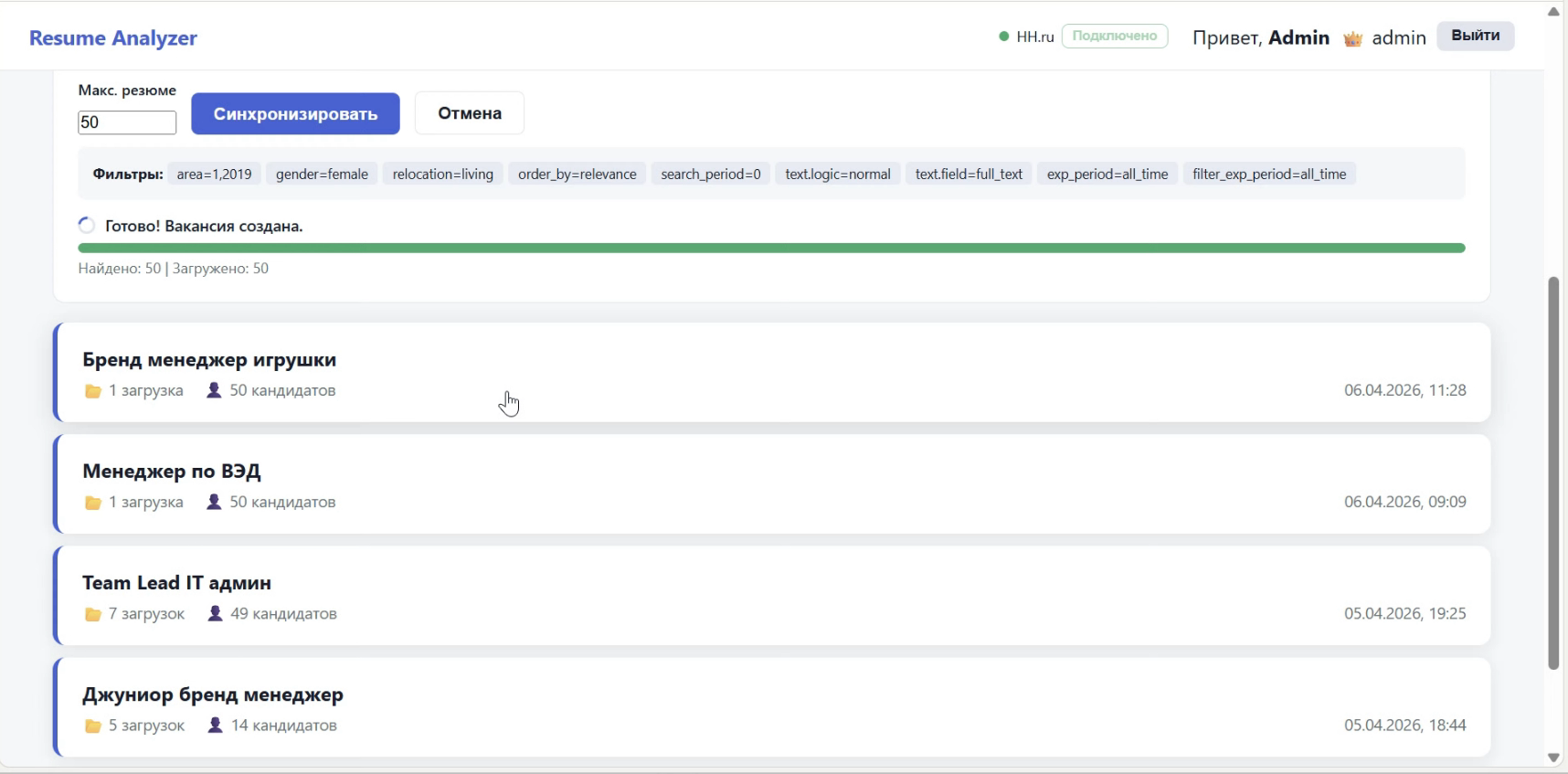Click the scrollbar down arrow
Viewport: 1568px width, 774px height.
1553,758
